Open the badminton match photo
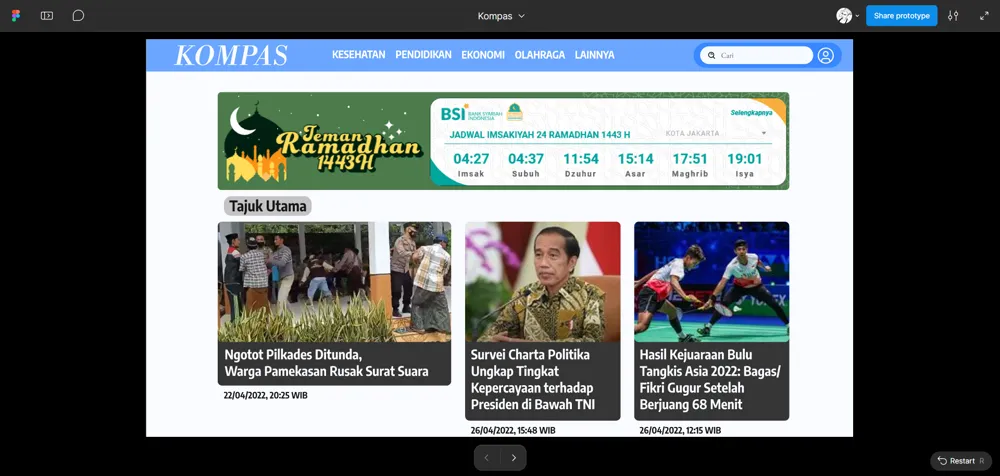The image size is (1000, 476). (712, 281)
